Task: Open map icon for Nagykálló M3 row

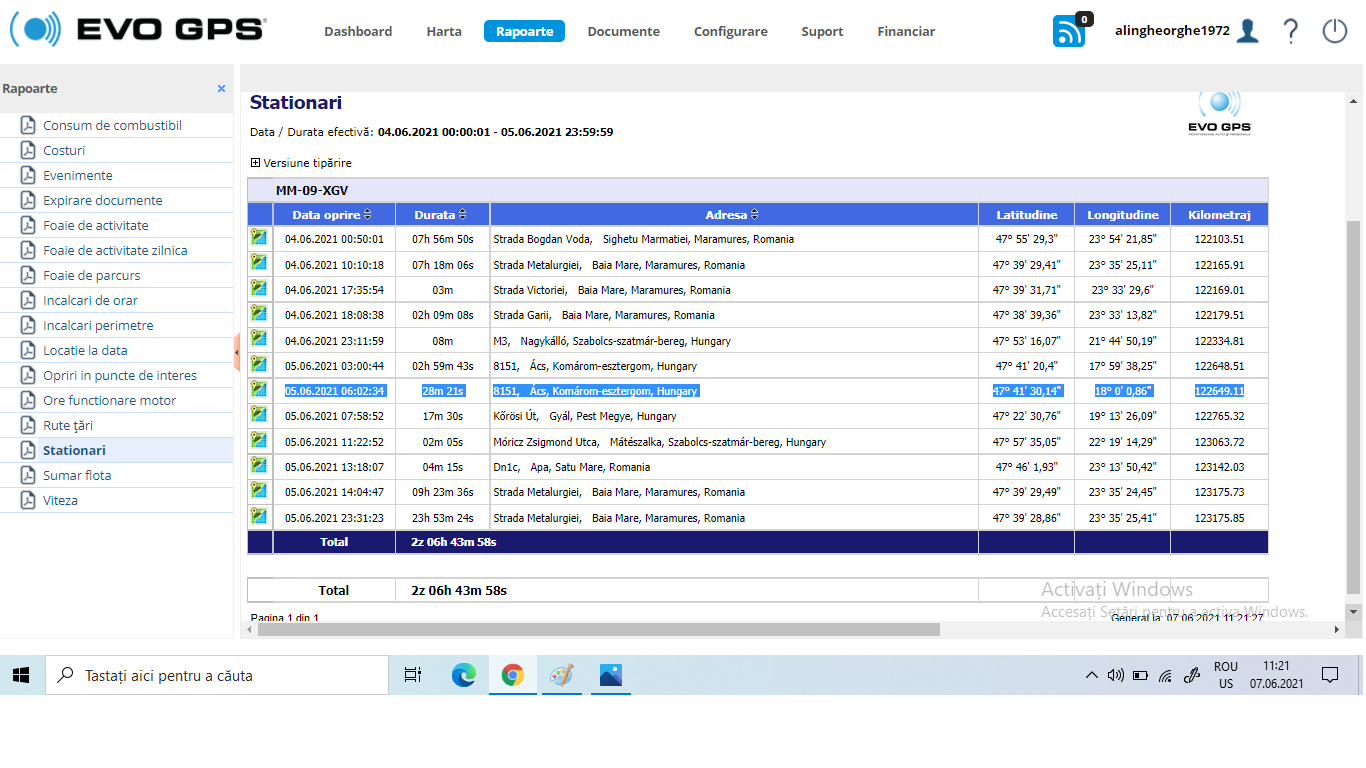Action: pyautogui.click(x=259, y=339)
